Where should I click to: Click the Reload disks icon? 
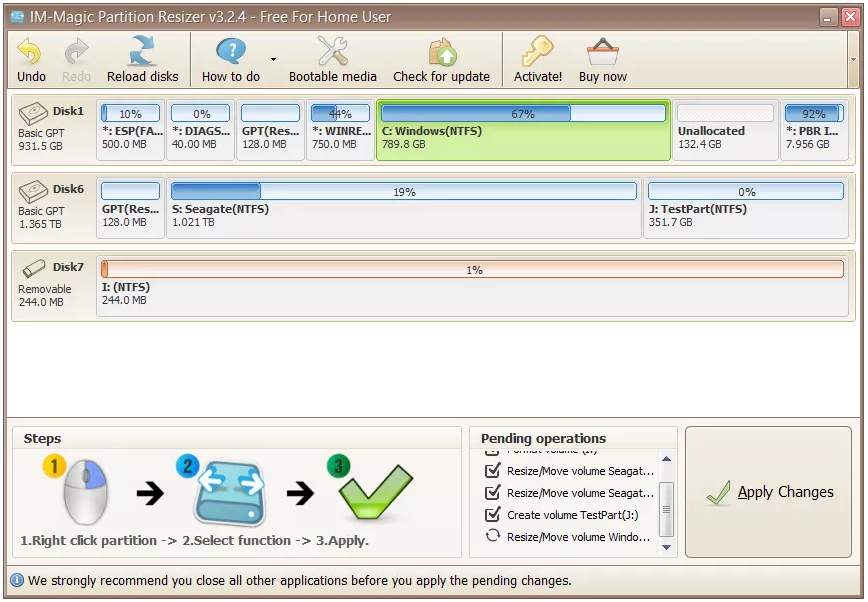[142, 52]
